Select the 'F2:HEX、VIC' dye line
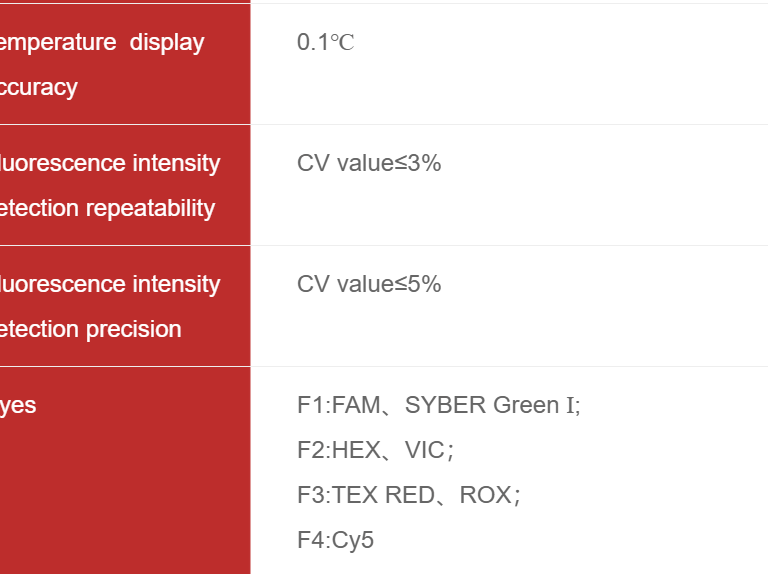 pos(375,450)
